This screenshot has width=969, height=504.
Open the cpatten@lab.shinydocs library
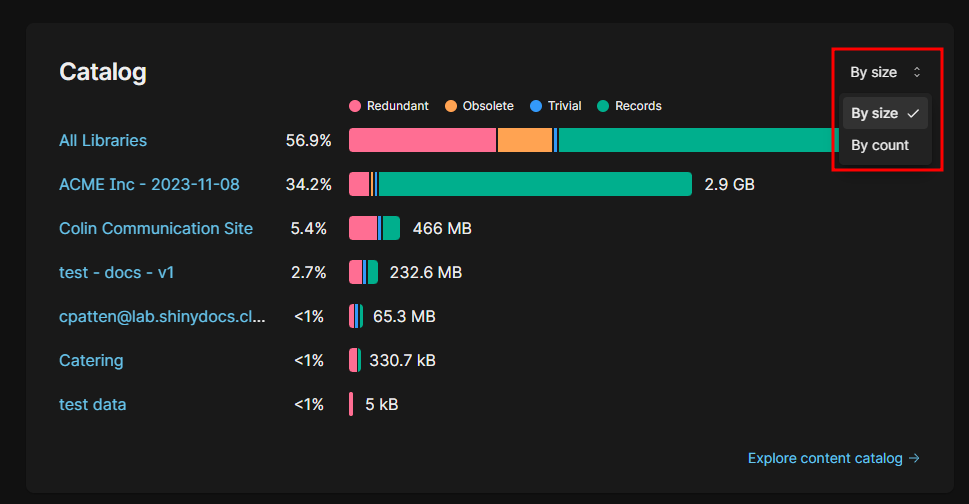[x=162, y=316]
